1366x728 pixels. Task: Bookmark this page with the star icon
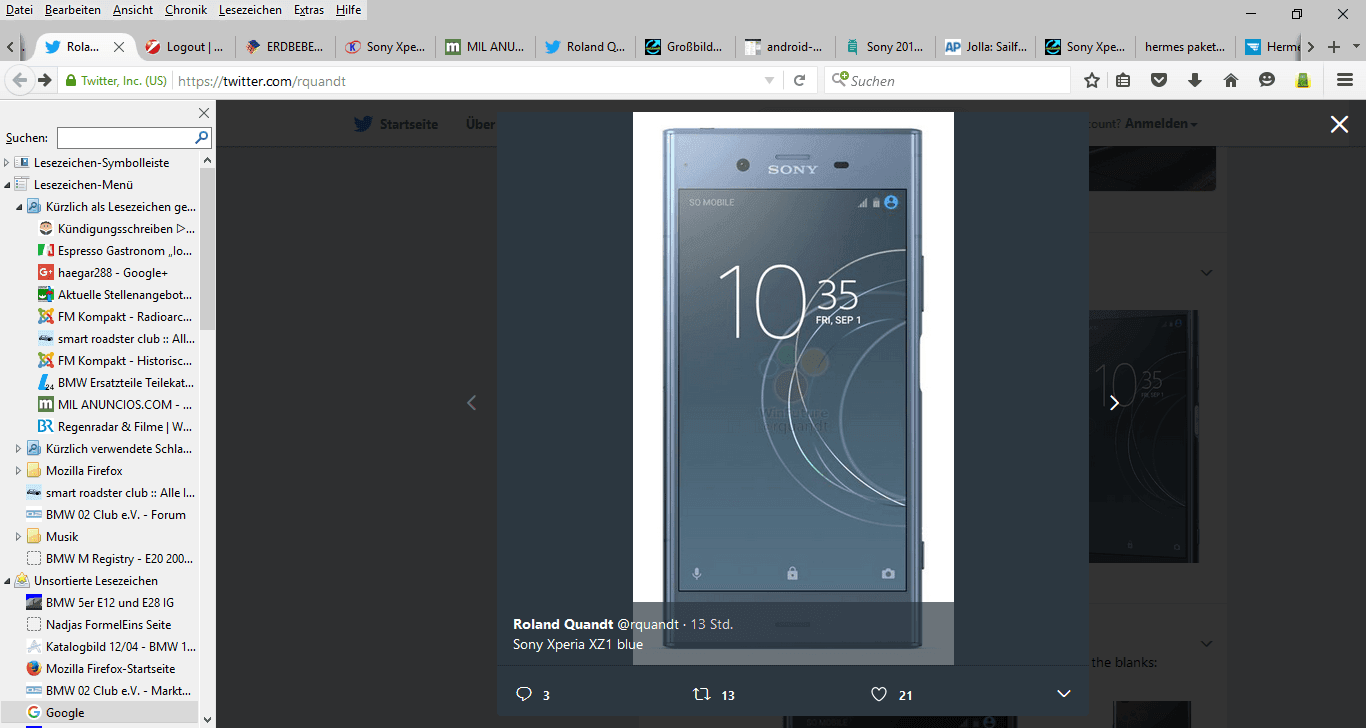(1092, 80)
